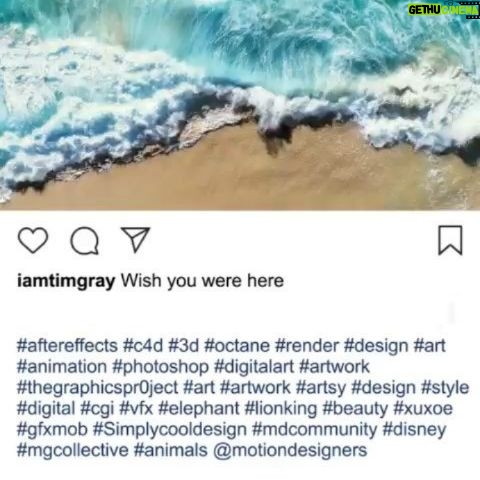Open the #octane hashtag
The image size is (480, 480).
237,345
